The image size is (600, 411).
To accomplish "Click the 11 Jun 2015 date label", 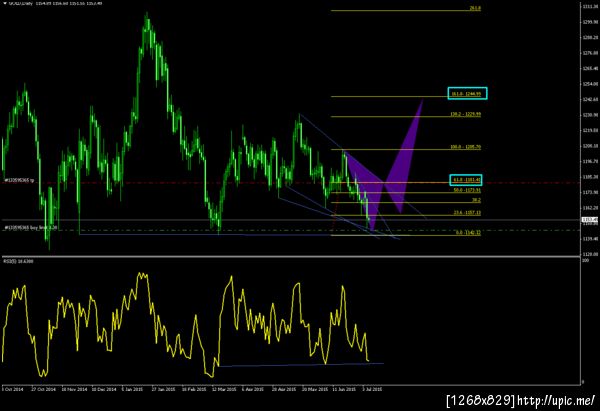I will [344, 389].
